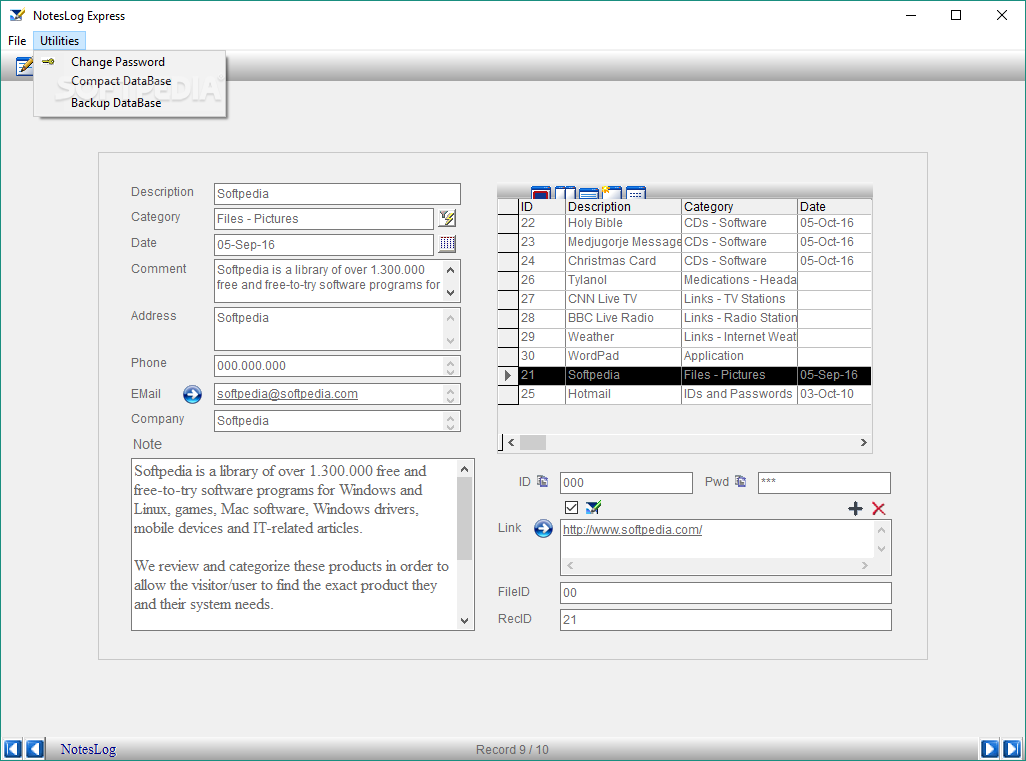Screen dimensions: 1026x761
Task: Open the softpedia@softpedia.com email link
Action: pos(287,394)
